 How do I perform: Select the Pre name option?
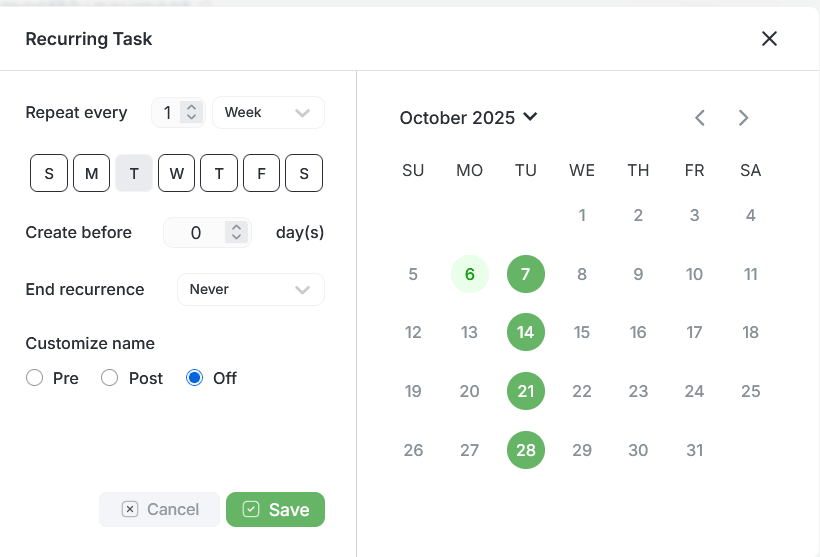pyautogui.click(x=35, y=378)
